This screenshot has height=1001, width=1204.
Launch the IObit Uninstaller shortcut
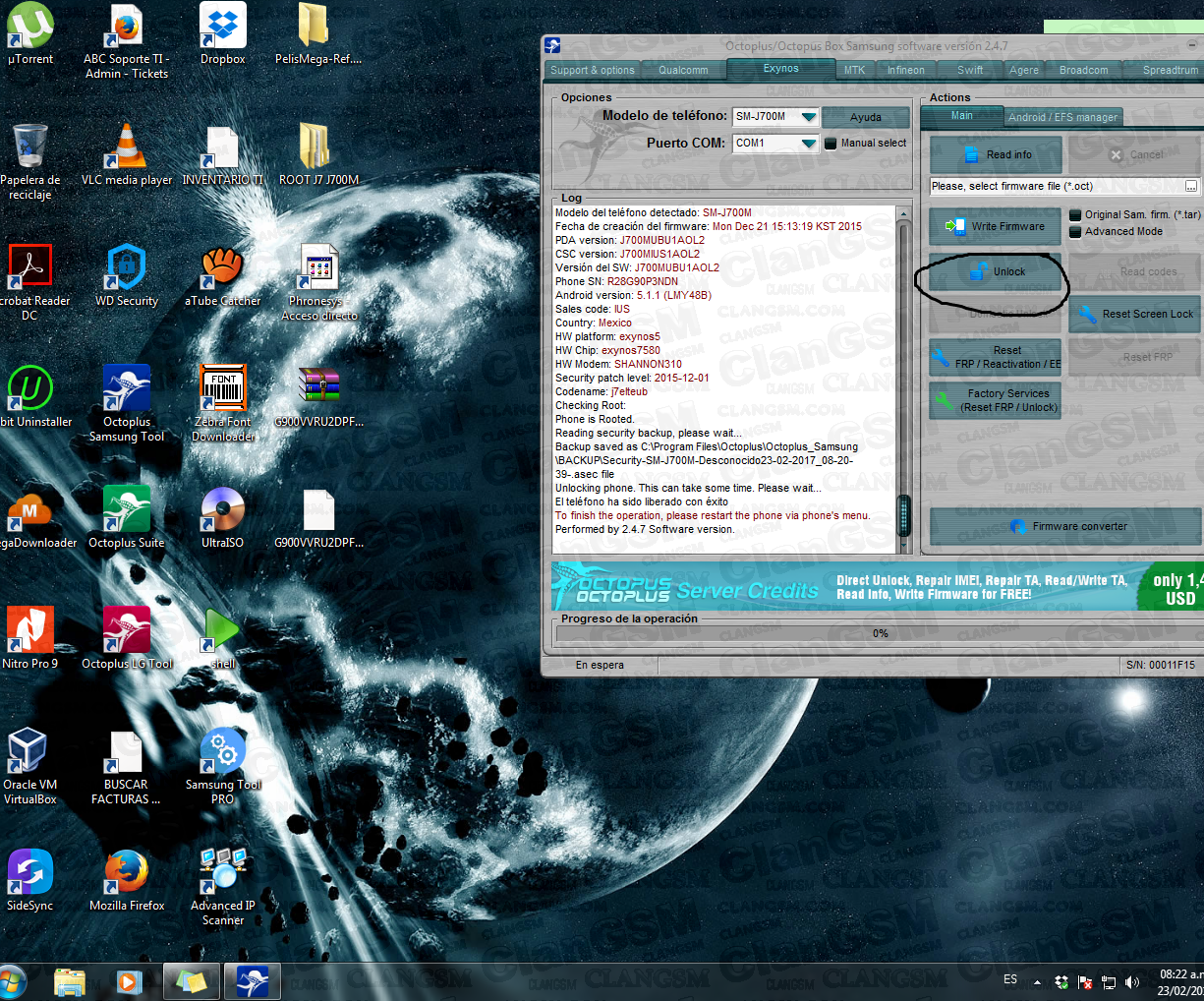pyautogui.click(x=30, y=397)
